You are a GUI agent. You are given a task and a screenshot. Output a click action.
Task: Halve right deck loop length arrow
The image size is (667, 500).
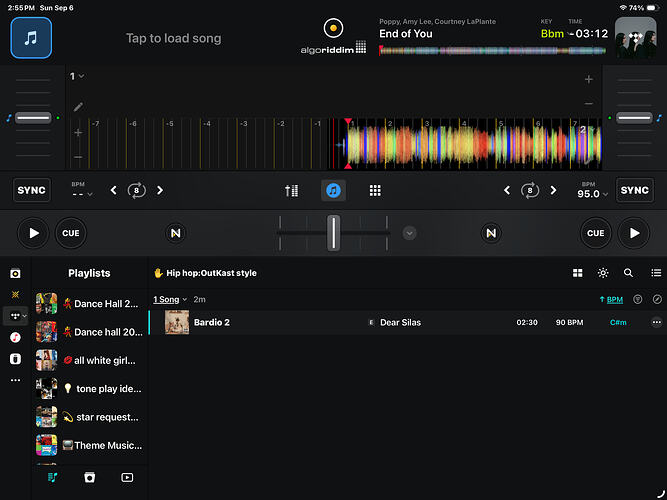[507, 190]
